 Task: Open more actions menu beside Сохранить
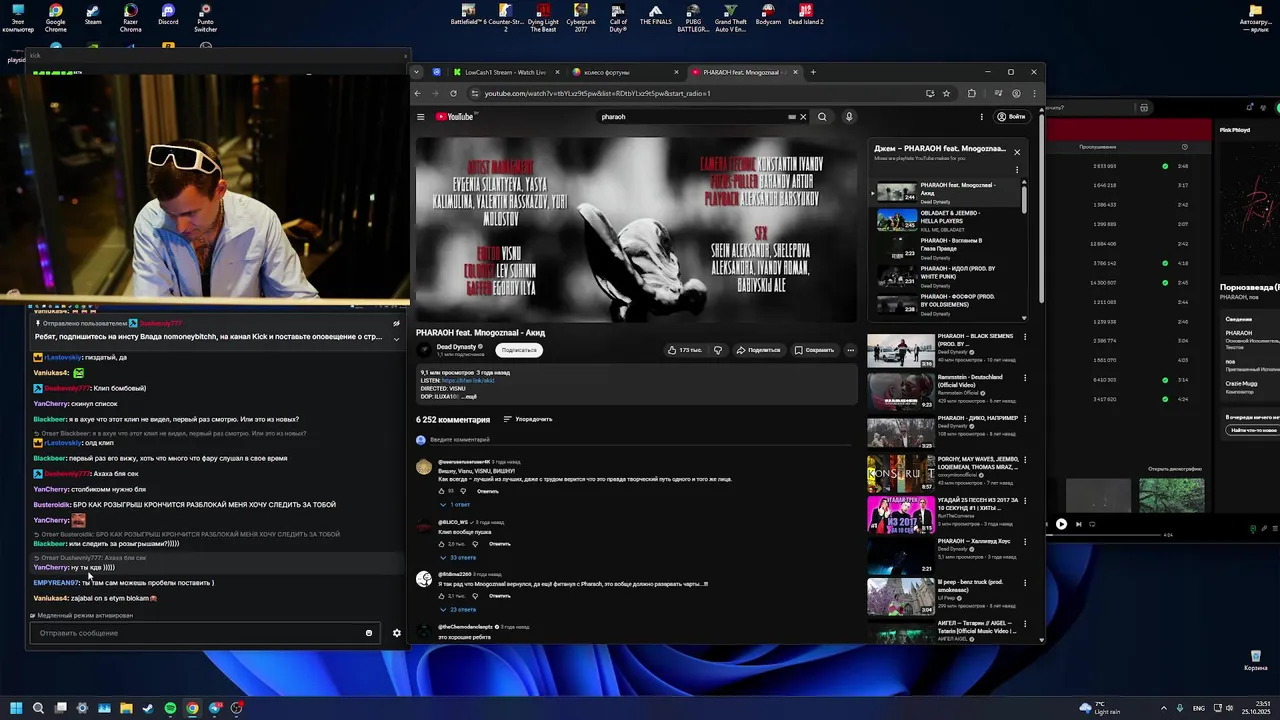point(850,350)
